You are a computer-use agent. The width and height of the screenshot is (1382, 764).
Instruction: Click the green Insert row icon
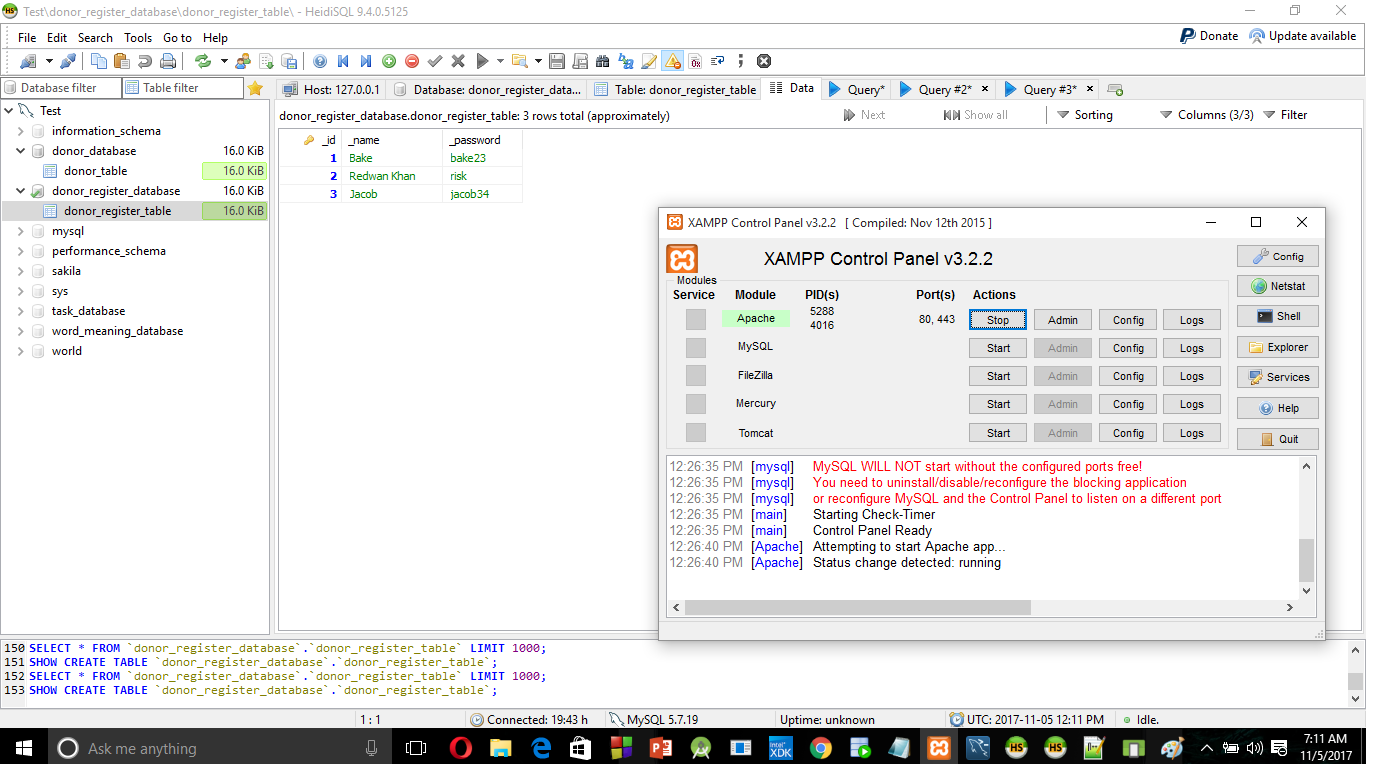(x=388, y=61)
